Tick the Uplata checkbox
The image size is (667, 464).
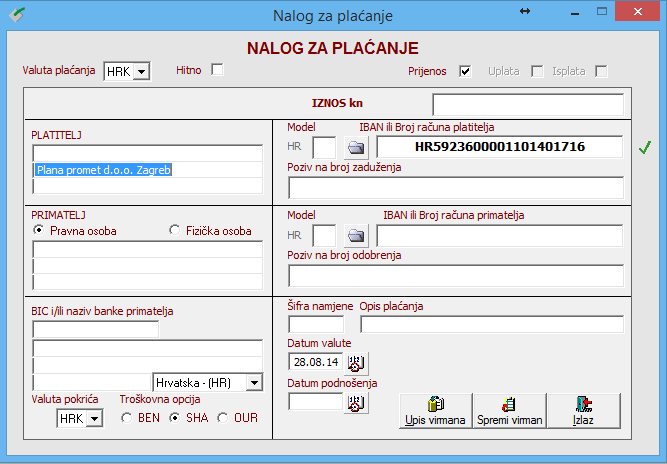[x=537, y=71]
